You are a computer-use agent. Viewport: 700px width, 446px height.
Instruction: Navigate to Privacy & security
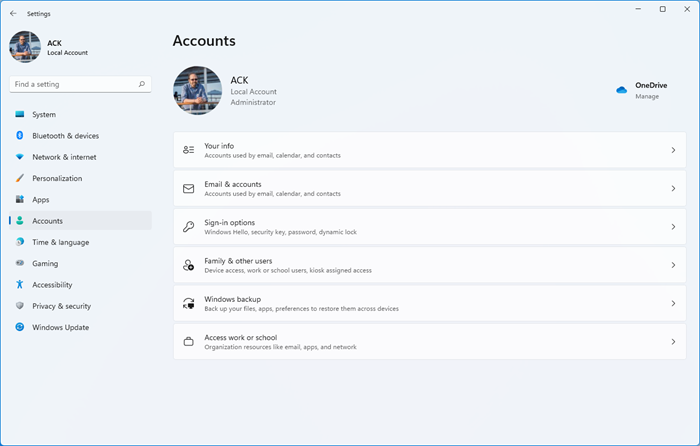(x=80, y=306)
